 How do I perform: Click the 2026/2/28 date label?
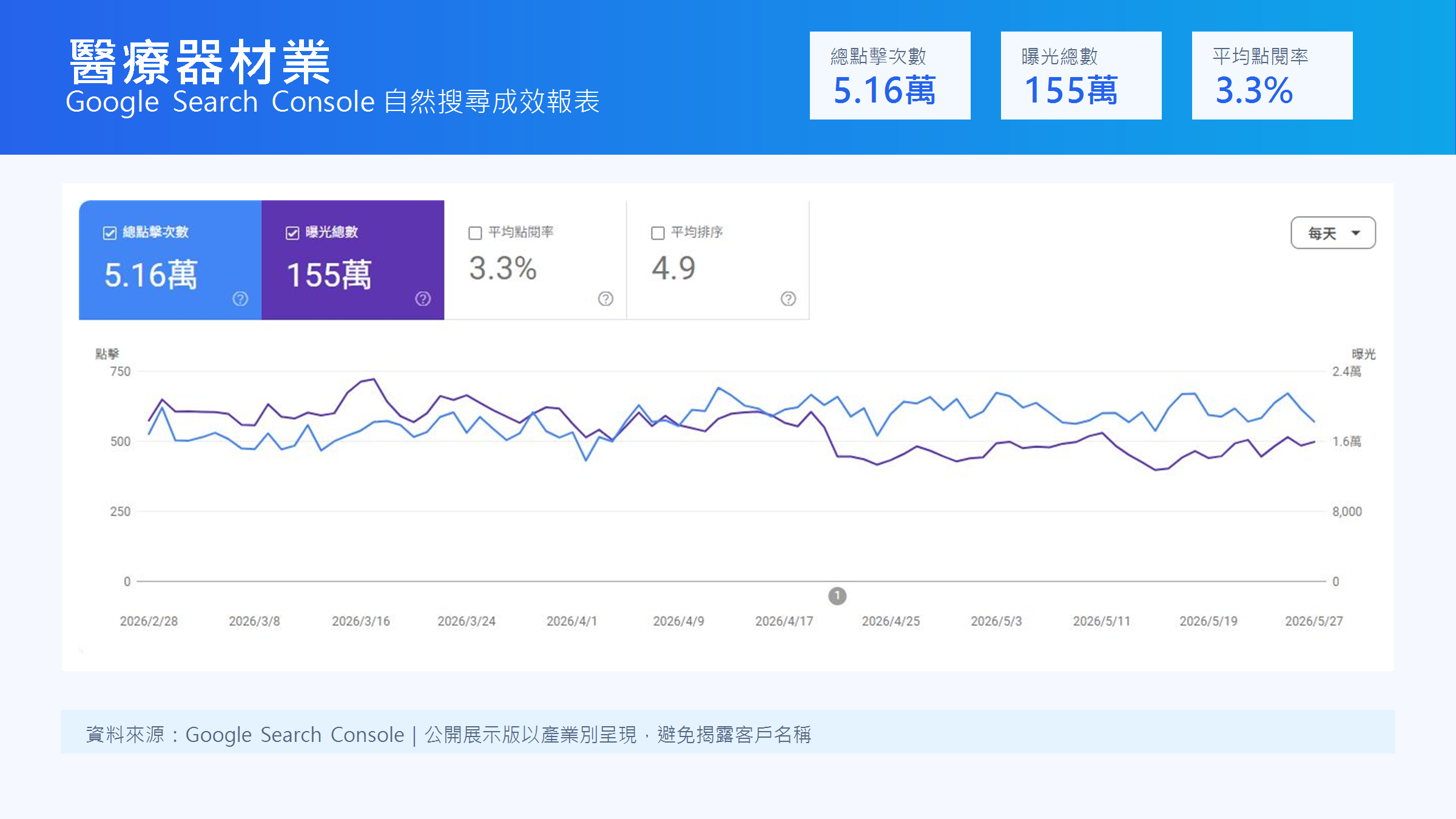[149, 621]
